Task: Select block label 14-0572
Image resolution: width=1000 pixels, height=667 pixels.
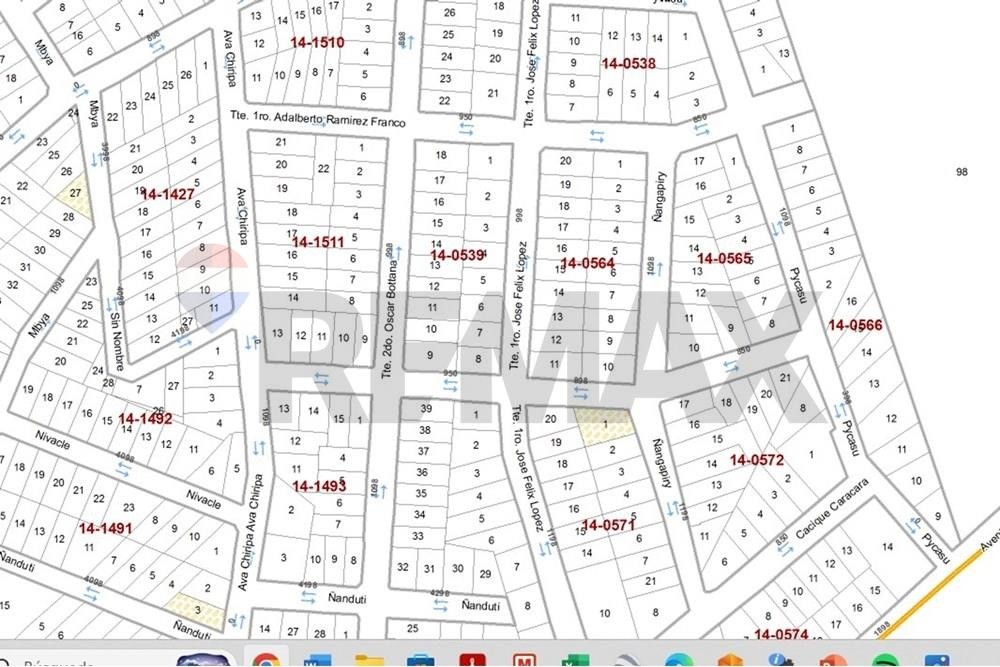Action: 757,460
